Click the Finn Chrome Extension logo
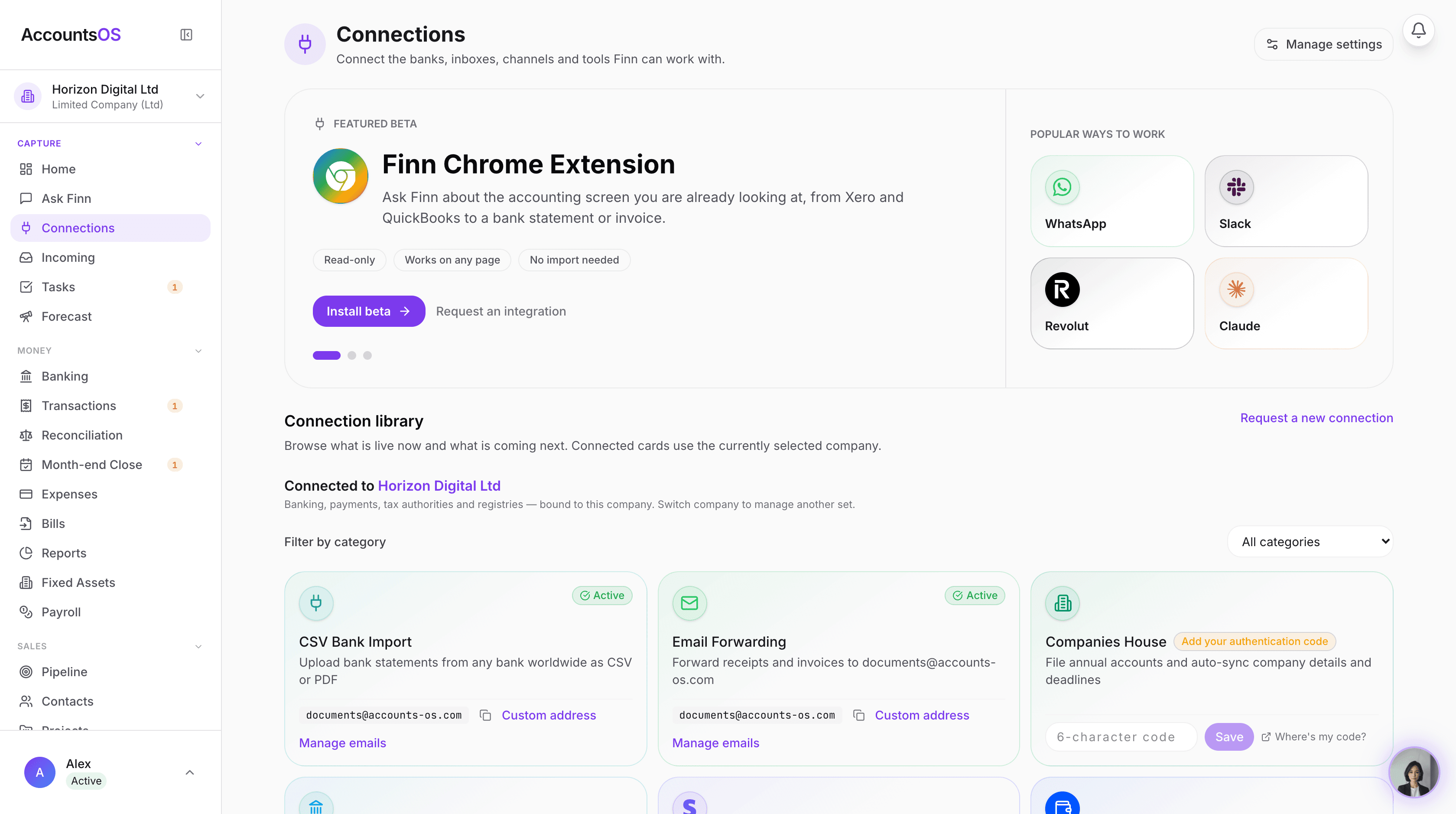 point(340,176)
